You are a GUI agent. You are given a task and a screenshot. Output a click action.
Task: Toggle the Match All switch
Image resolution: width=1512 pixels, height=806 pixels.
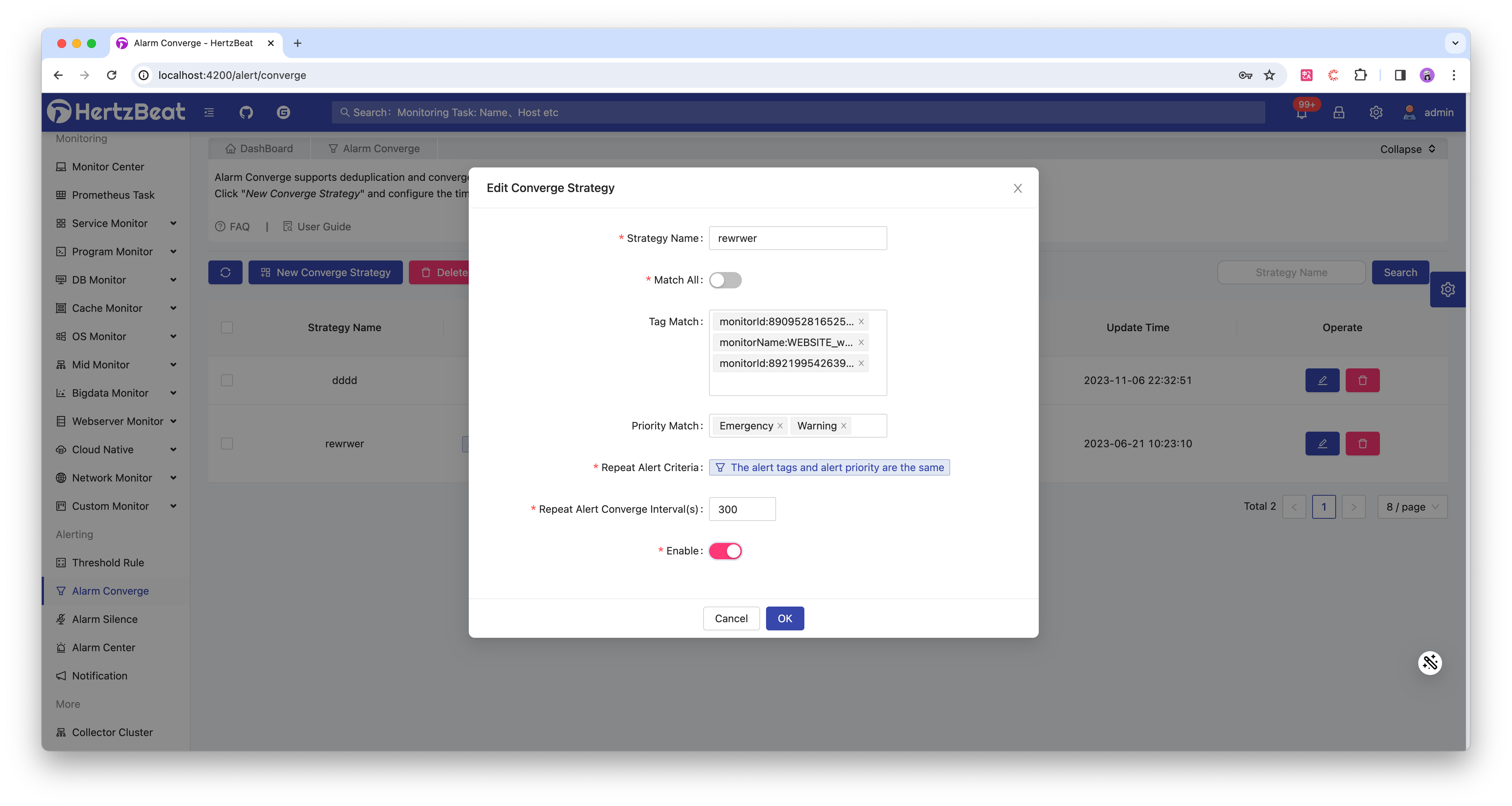tap(725, 280)
